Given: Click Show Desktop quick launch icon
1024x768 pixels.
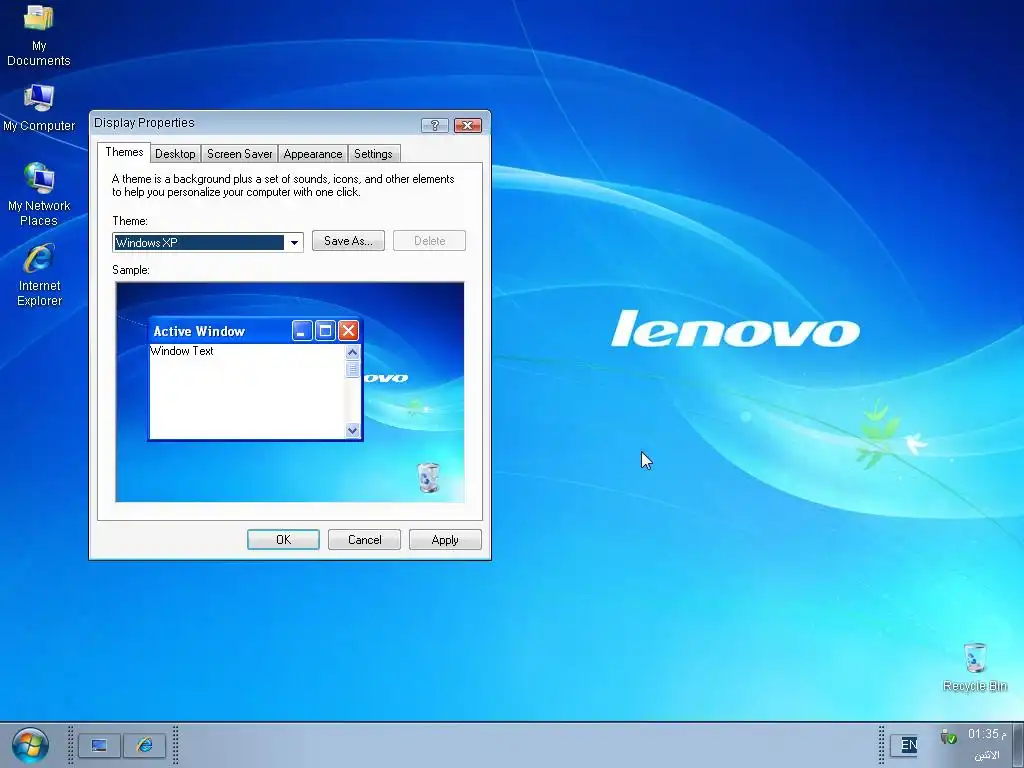Looking at the screenshot, I should click(x=99, y=745).
